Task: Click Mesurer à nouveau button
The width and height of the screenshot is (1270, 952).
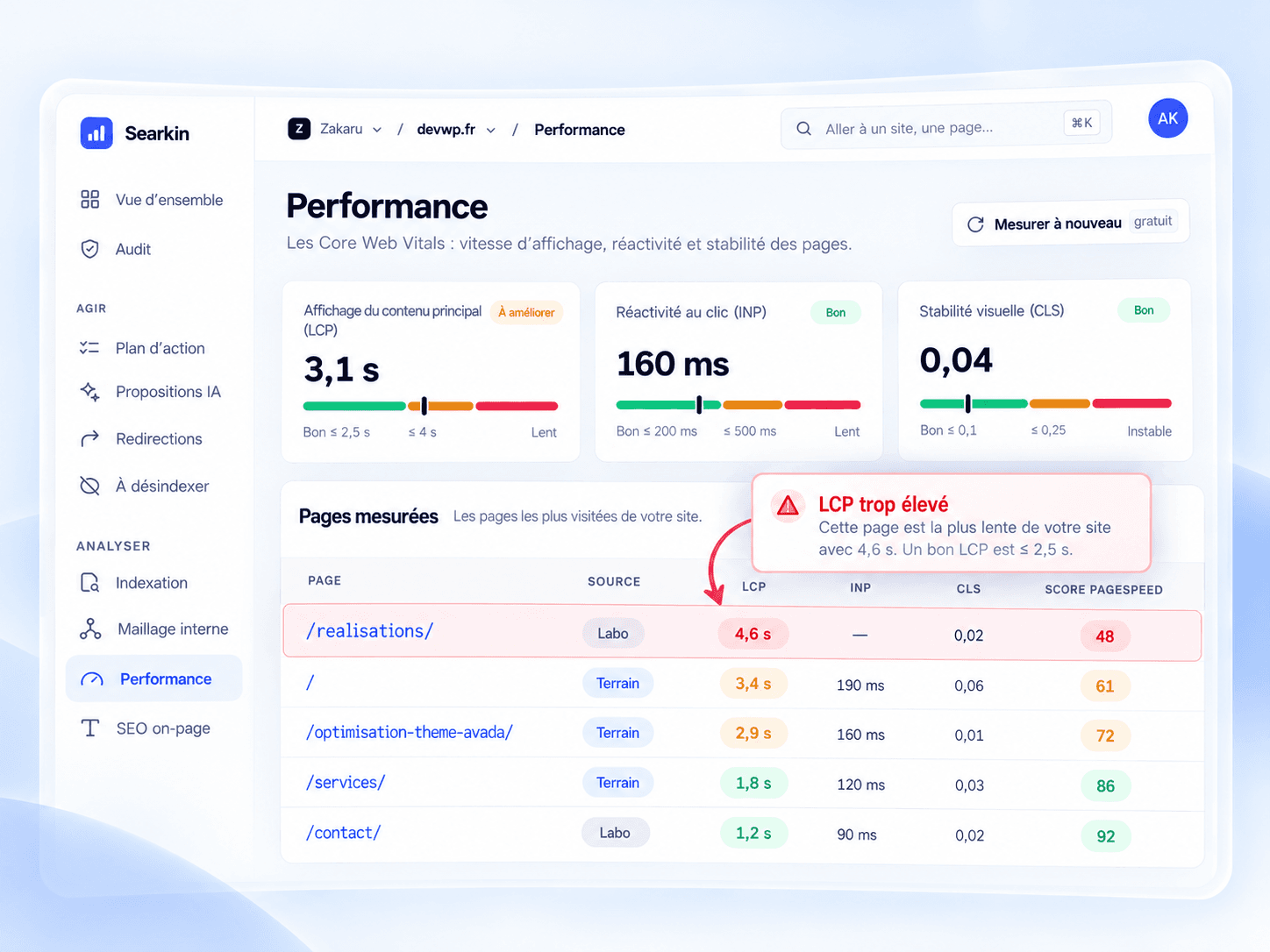Action: click(1070, 224)
